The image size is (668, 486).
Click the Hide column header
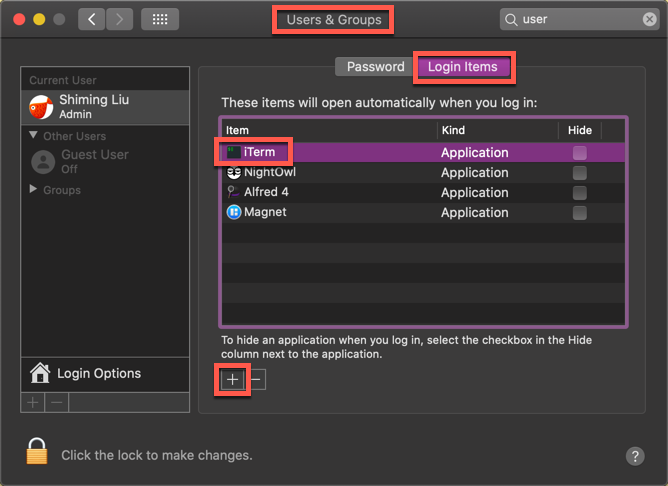[x=580, y=130]
